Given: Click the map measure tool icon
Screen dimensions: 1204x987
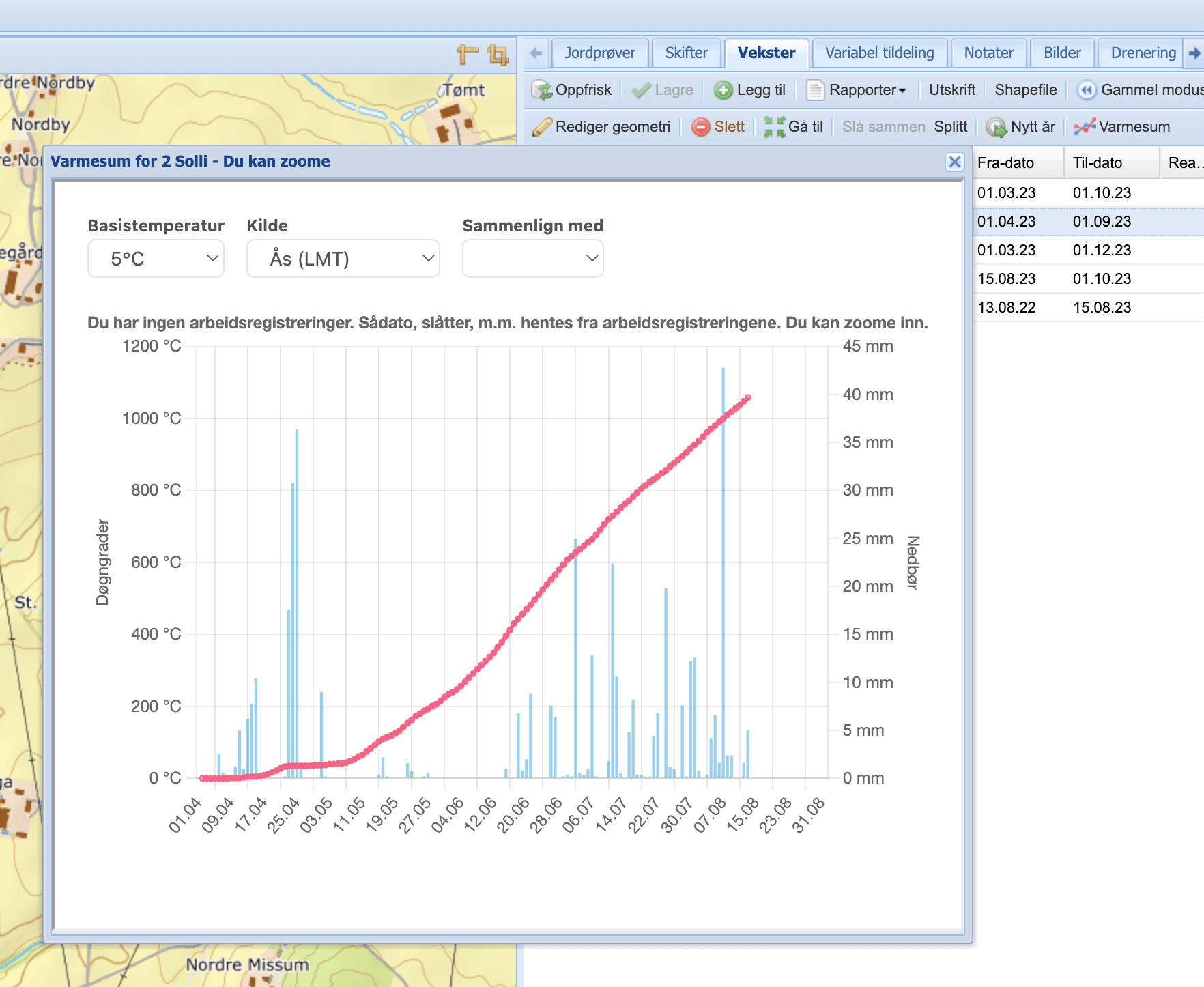Looking at the screenshot, I should [468, 55].
